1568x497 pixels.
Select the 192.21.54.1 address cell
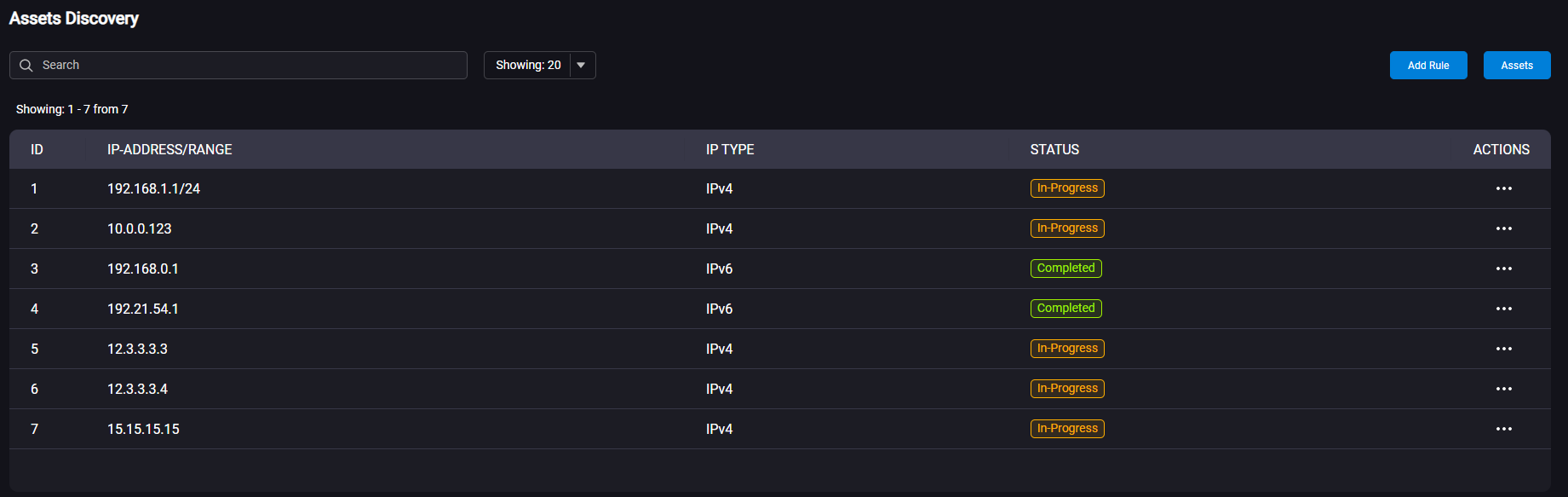pos(143,309)
